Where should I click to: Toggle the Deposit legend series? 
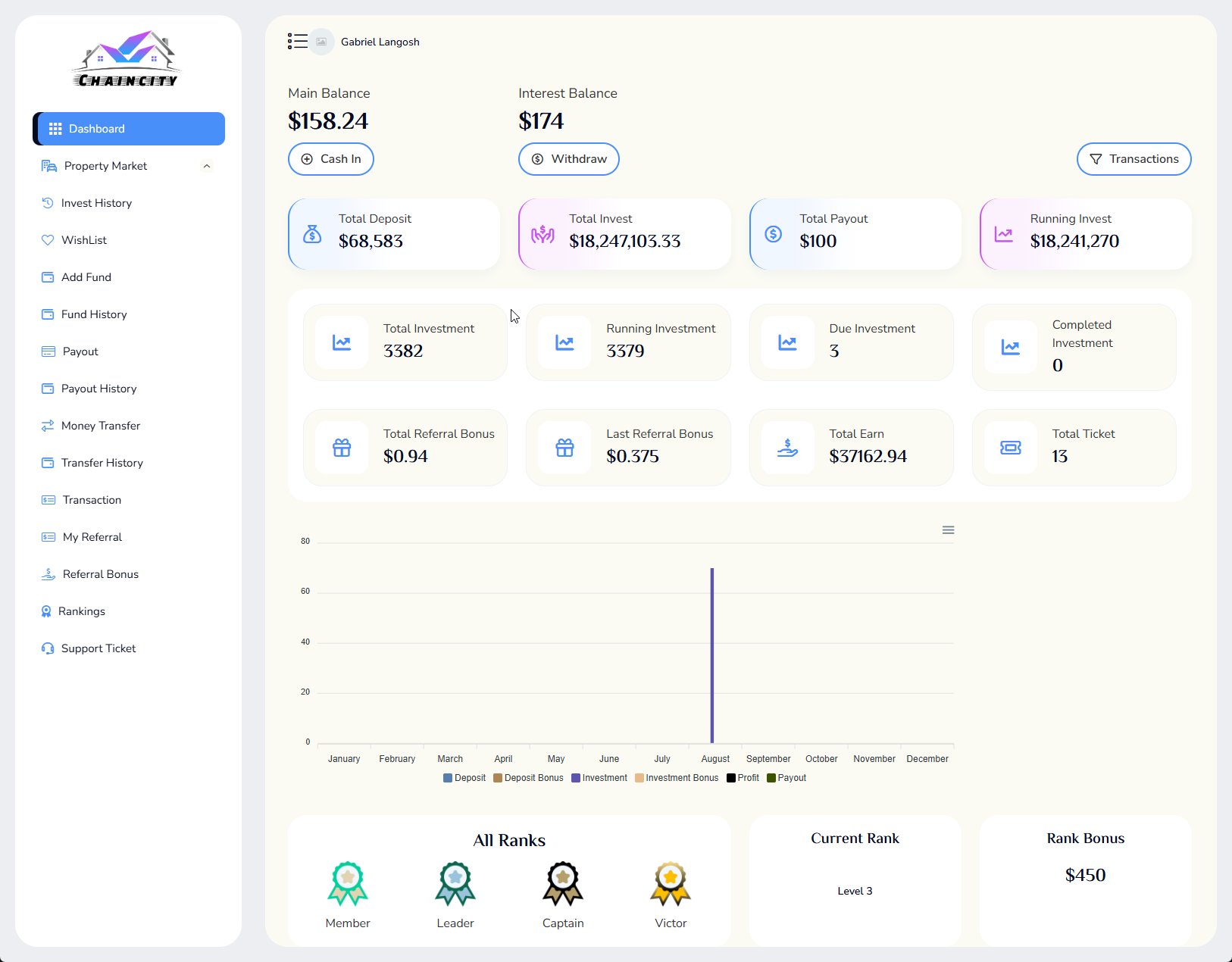coord(464,778)
